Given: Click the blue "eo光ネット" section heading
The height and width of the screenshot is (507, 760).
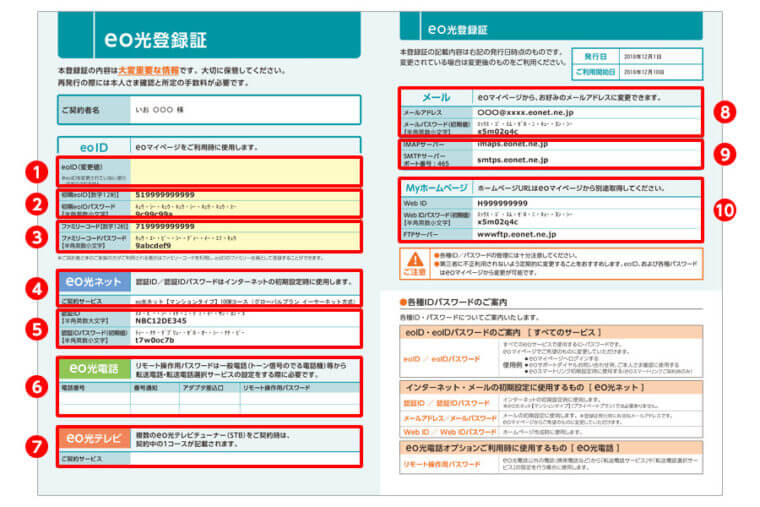Looking at the screenshot, I should click(94, 282).
